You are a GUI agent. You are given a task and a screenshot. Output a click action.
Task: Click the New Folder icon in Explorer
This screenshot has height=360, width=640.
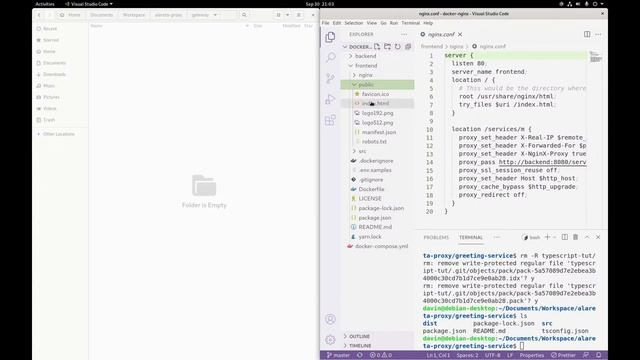(x=387, y=47)
